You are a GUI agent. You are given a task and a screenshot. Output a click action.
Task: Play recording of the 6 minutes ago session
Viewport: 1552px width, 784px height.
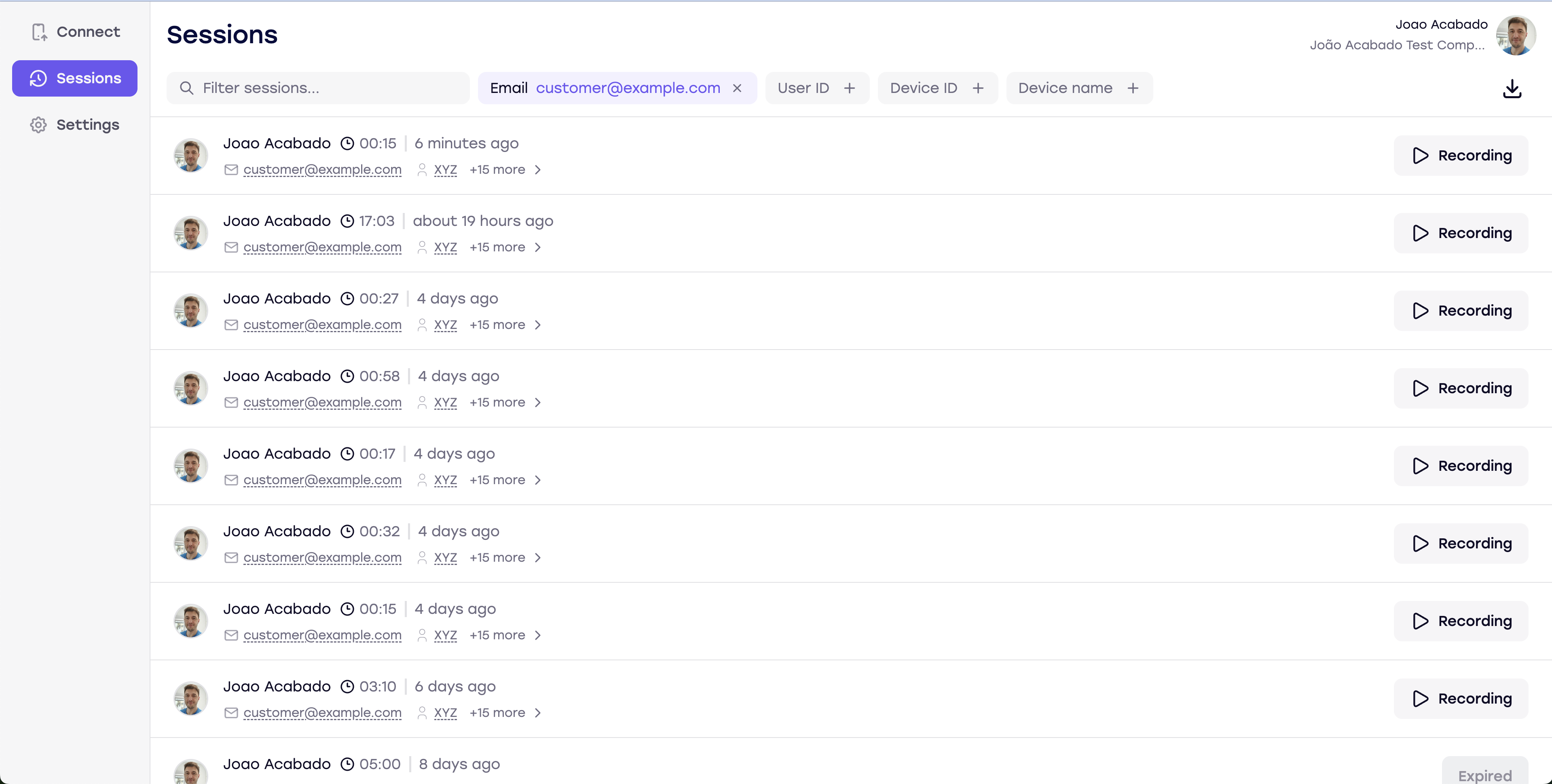(1461, 155)
